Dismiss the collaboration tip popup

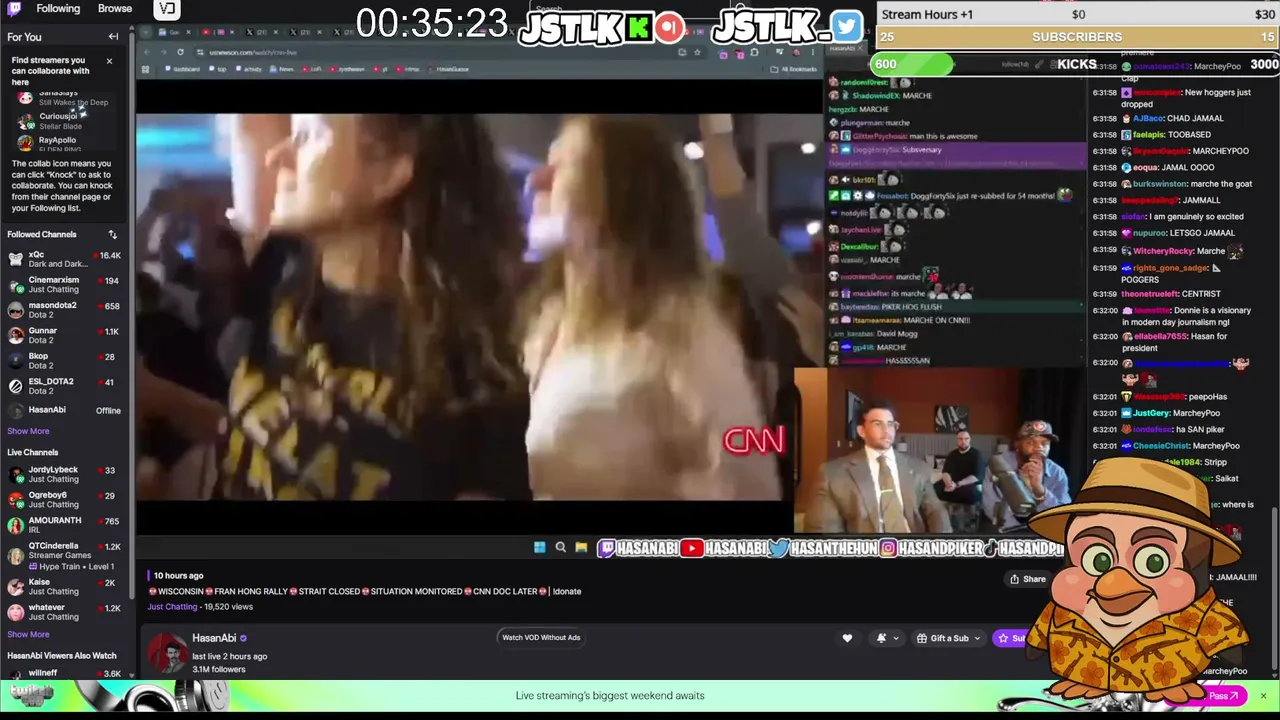pyautogui.click(x=110, y=61)
